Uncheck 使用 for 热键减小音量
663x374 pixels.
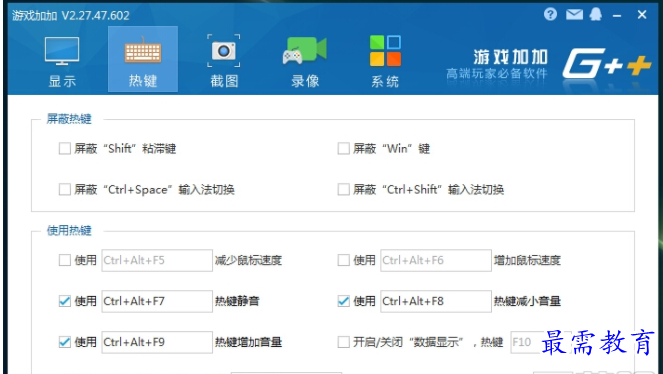343,301
